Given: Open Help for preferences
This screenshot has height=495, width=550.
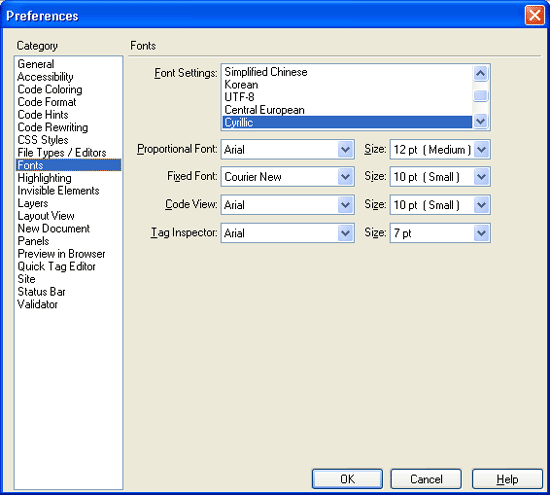Looking at the screenshot, I should 507,479.
